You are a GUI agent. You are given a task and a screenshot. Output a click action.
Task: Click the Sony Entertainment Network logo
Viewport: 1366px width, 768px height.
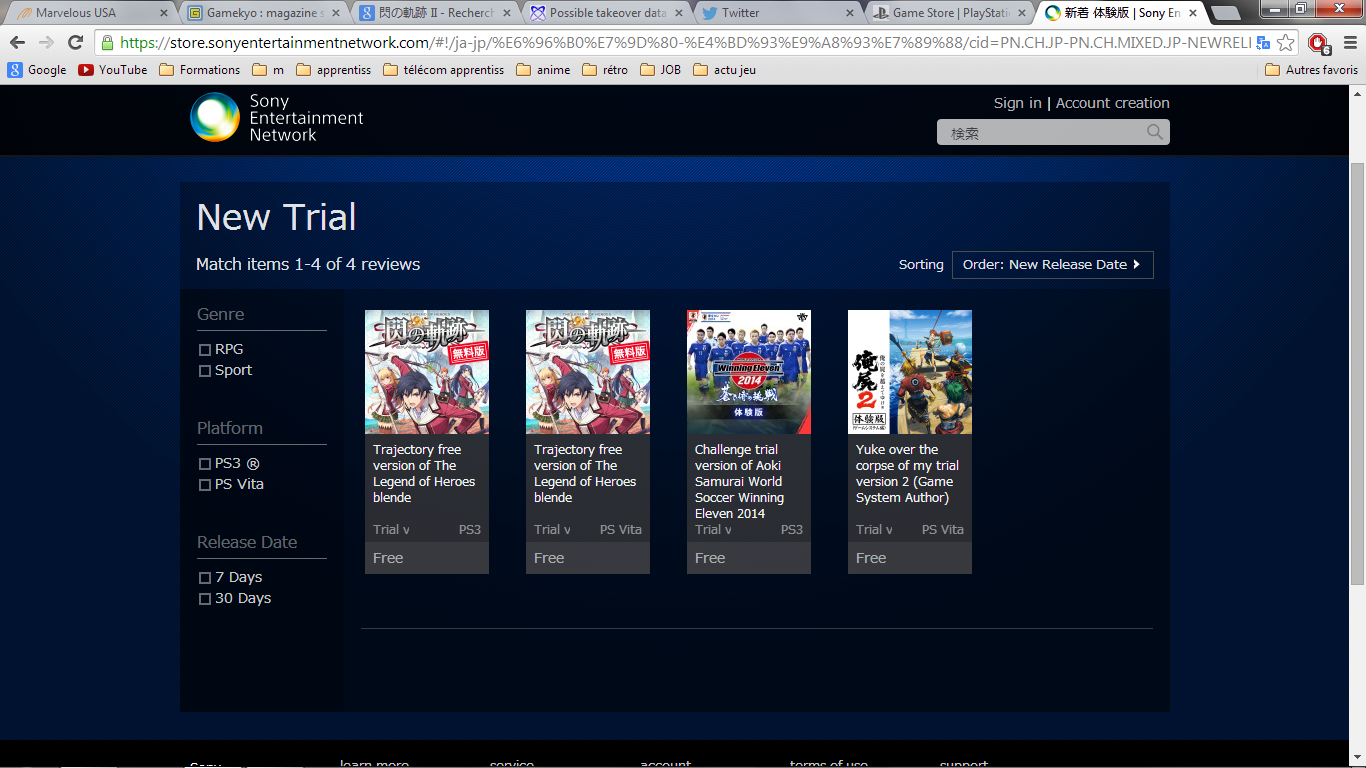click(277, 118)
